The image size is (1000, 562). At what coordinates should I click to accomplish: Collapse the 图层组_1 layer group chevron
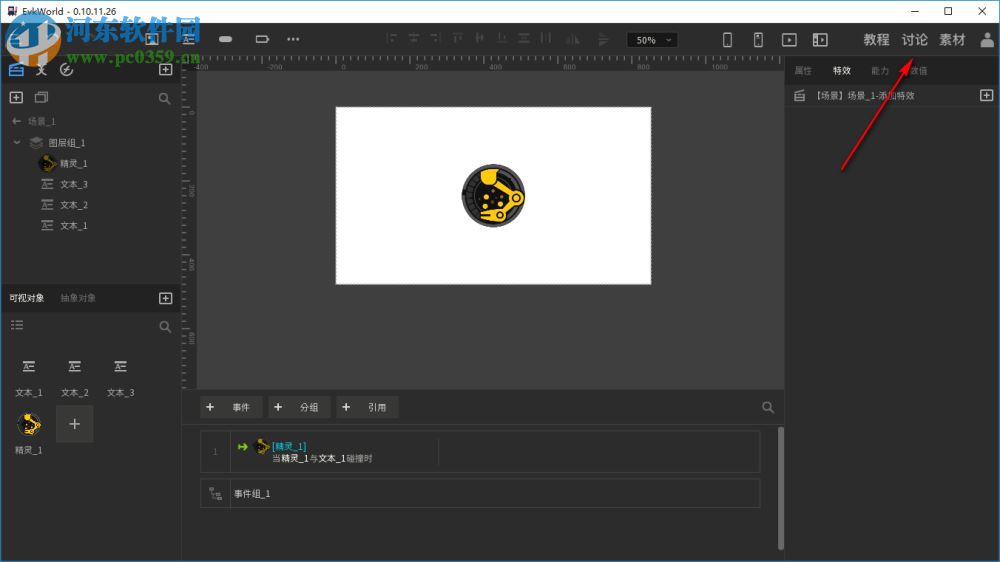click(17, 142)
